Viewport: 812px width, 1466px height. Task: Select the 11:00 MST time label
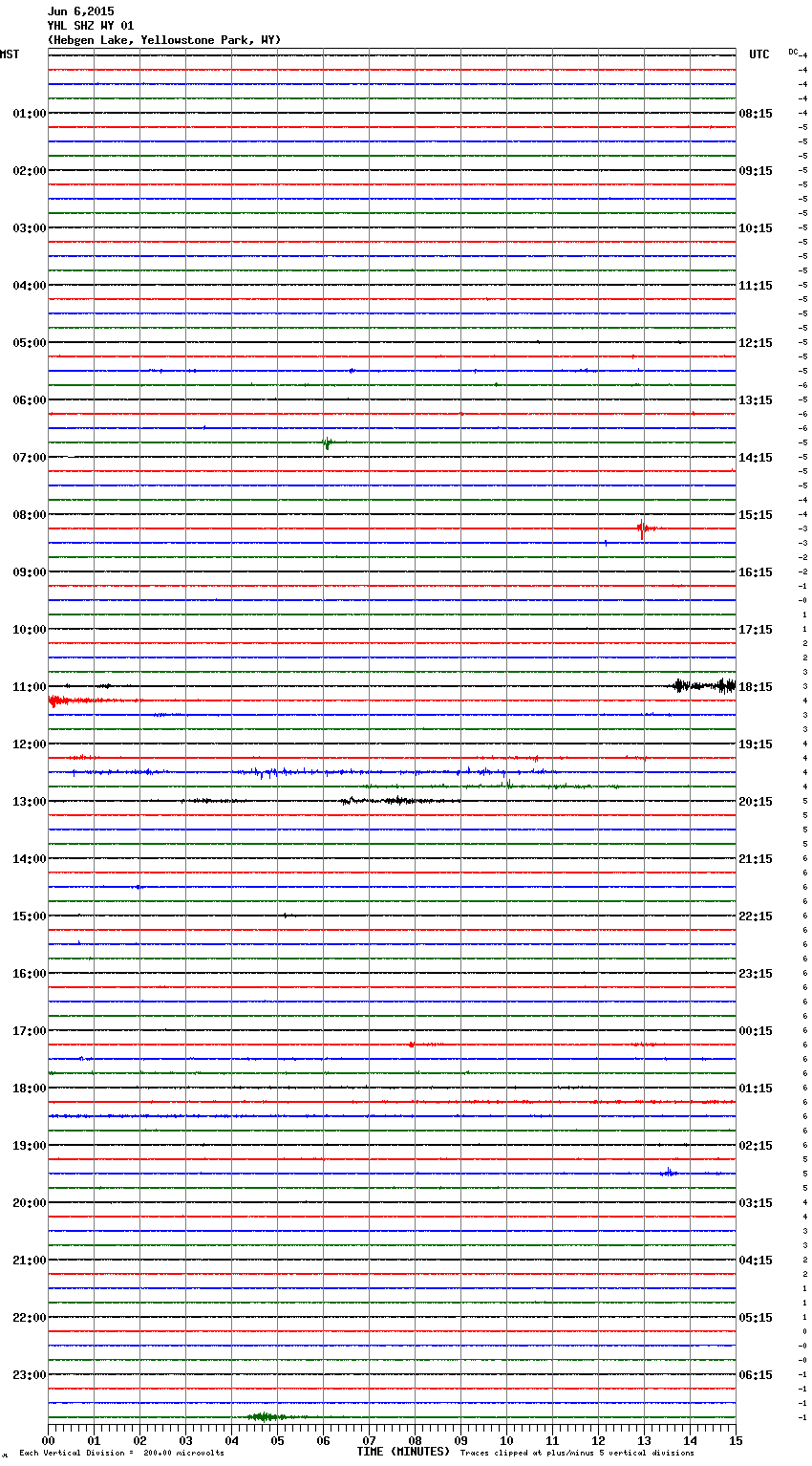point(30,687)
